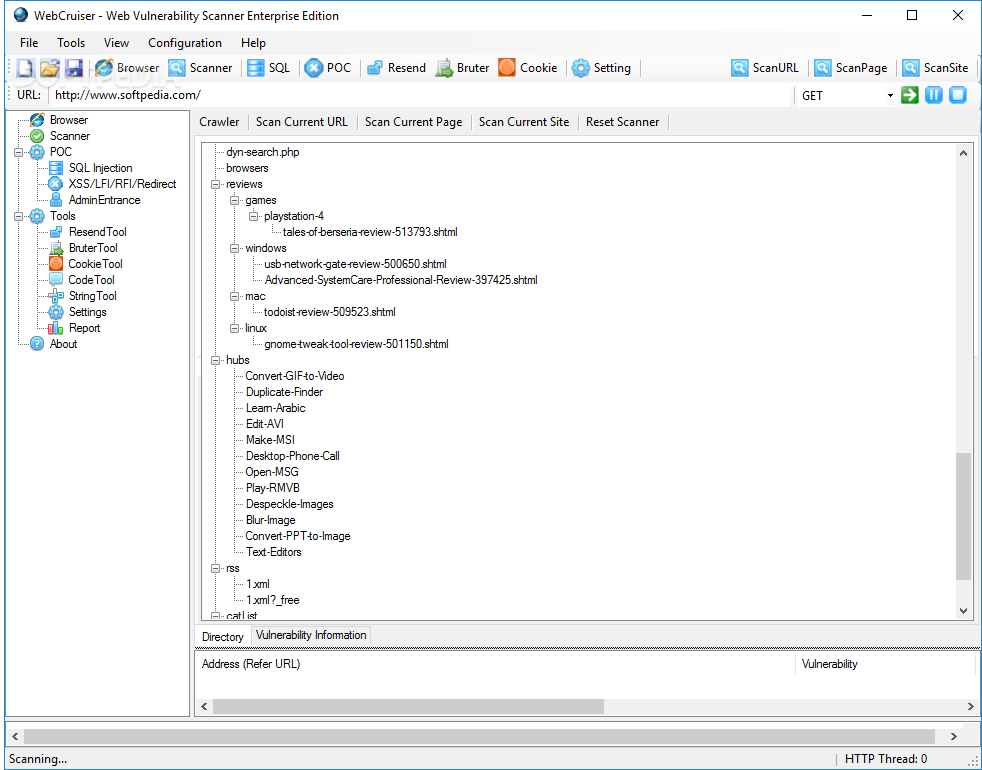This screenshot has width=982, height=770.
Task: Click the URL address input field
Action: tap(420, 95)
